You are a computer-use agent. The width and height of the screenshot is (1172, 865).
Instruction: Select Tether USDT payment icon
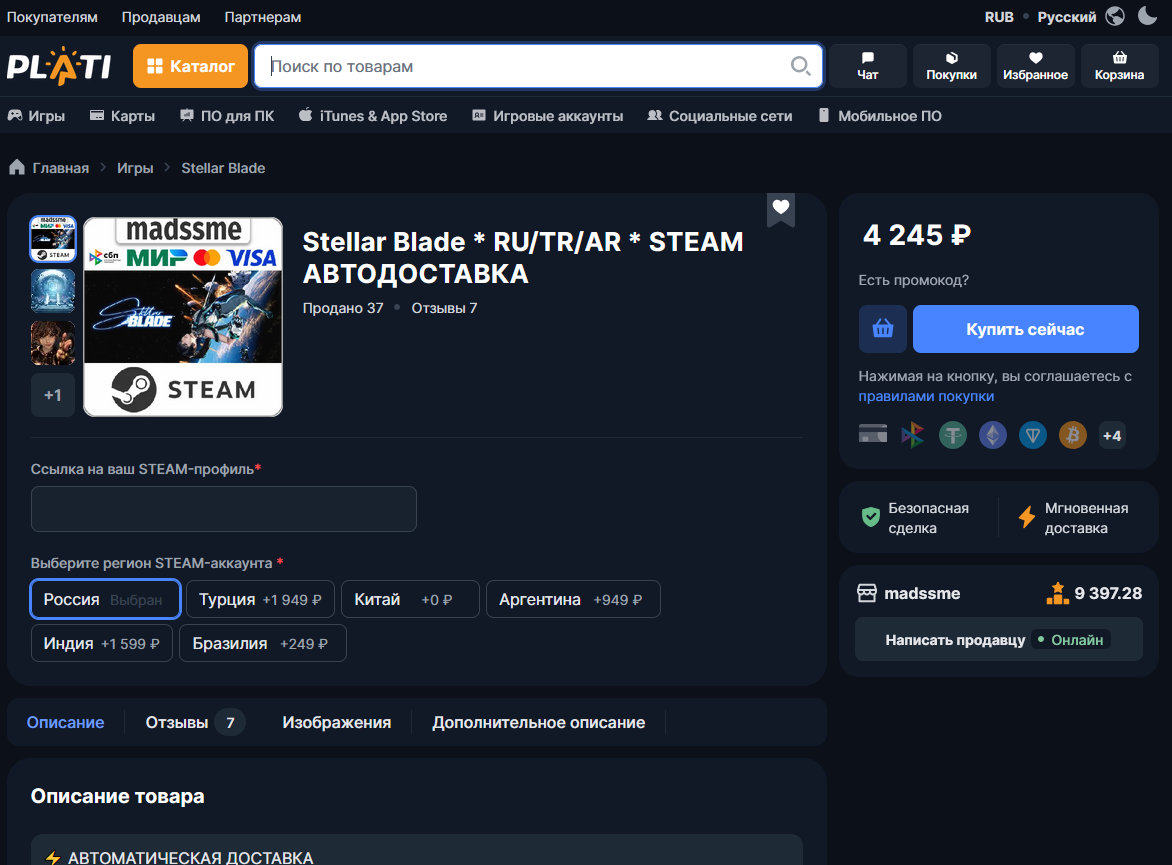pyautogui.click(x=953, y=435)
